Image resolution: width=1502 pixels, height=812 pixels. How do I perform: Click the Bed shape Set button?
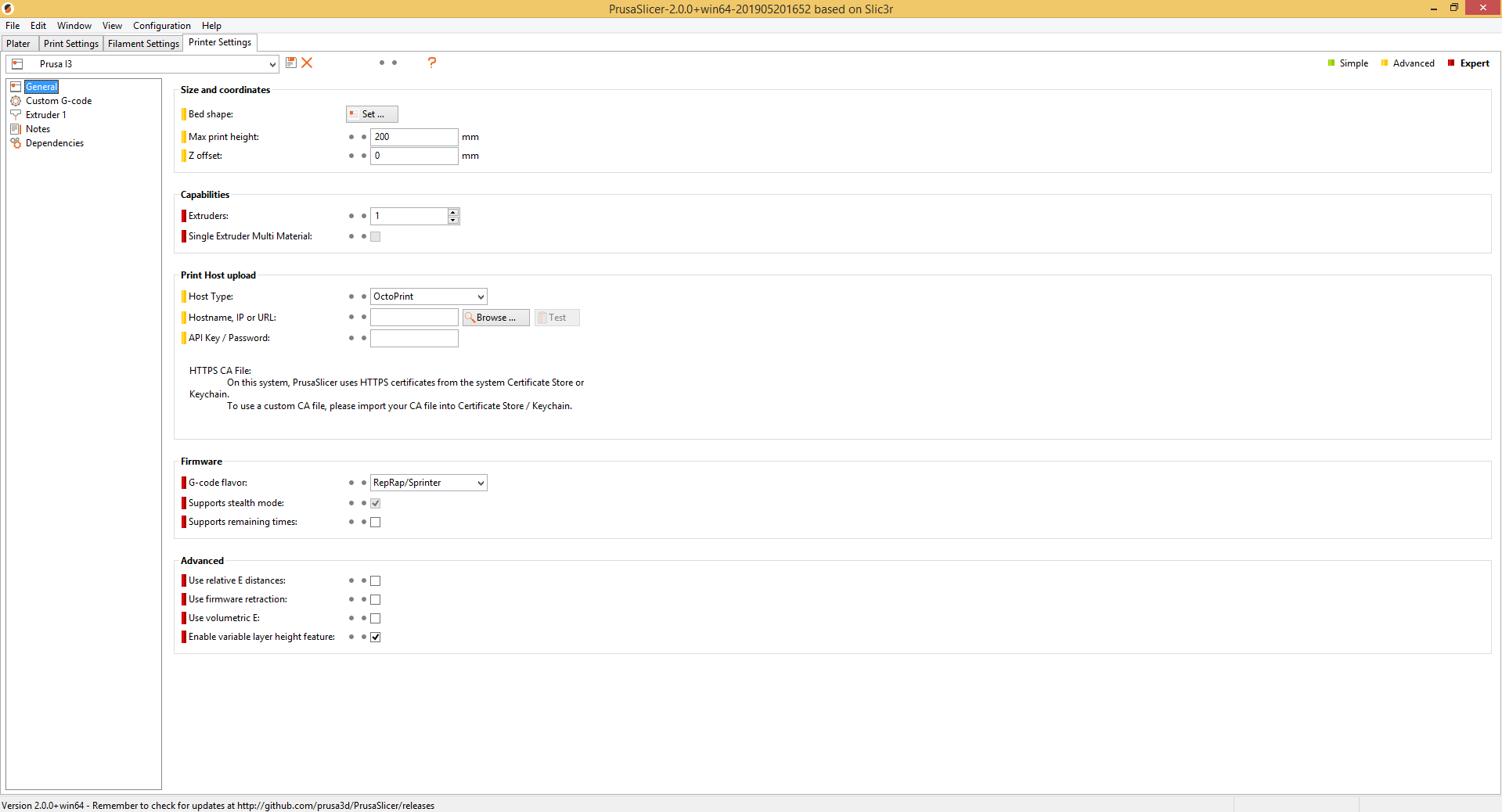pyautogui.click(x=372, y=114)
